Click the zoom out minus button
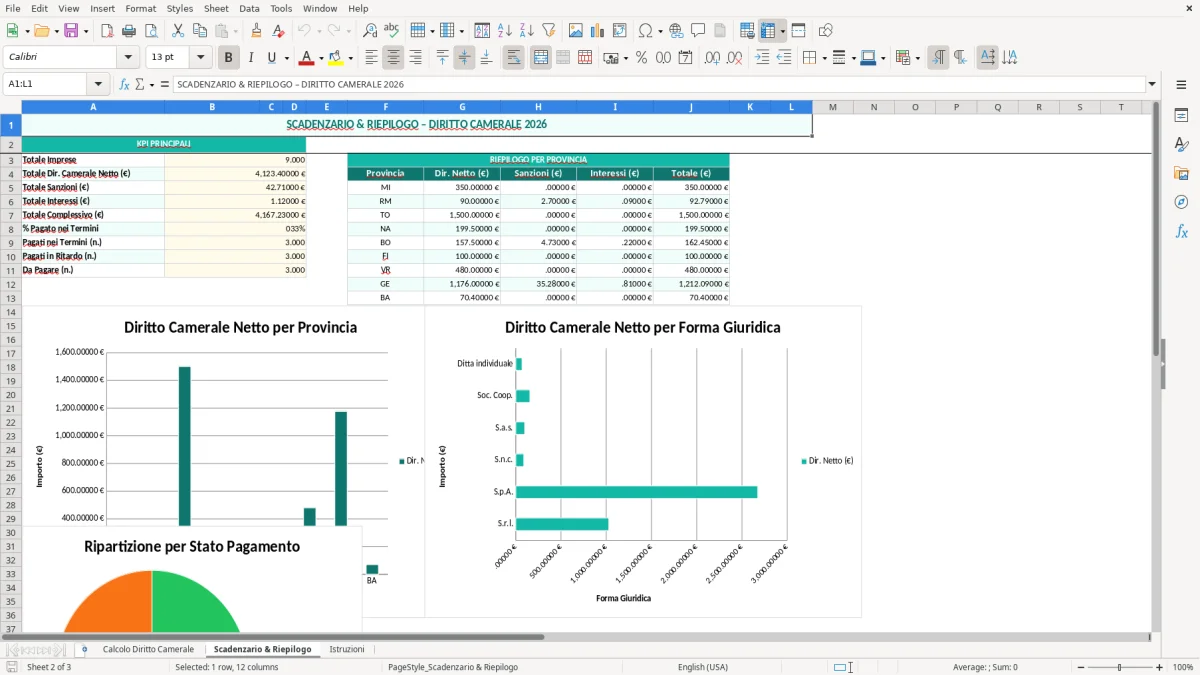Screen dimensions: 1200x675 tap(1080, 667)
